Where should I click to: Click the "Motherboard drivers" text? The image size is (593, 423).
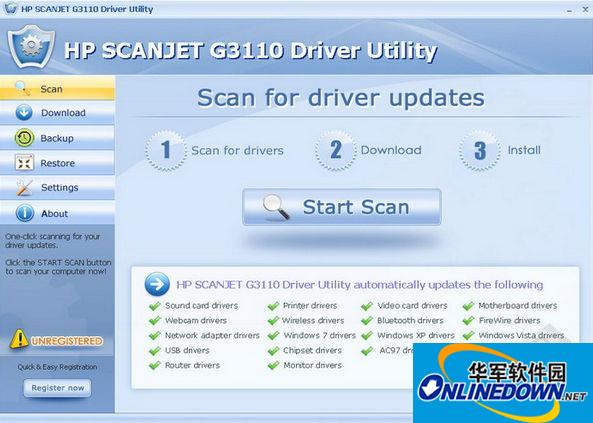518,305
